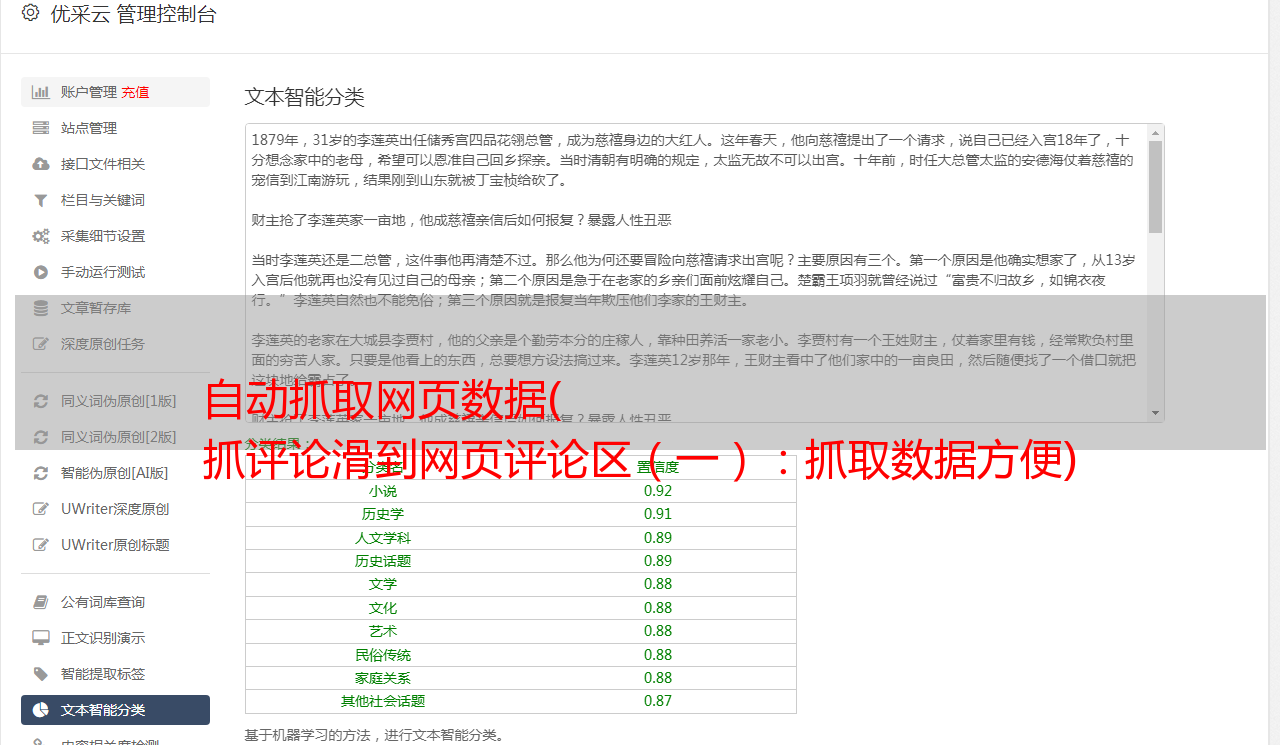Select the active 文本智能分类 menu item
Screen dimensions: 1280x745
[x=115, y=710]
